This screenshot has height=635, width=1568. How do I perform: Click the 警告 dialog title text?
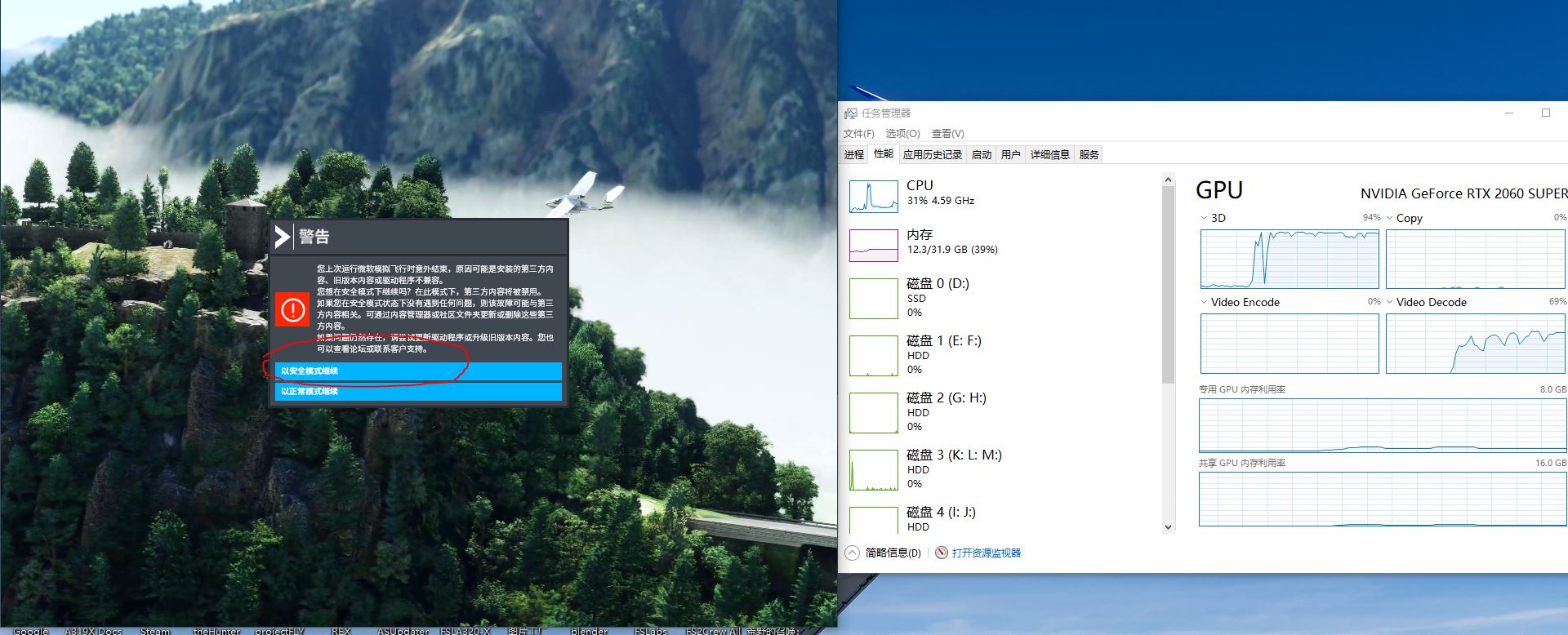[x=314, y=237]
